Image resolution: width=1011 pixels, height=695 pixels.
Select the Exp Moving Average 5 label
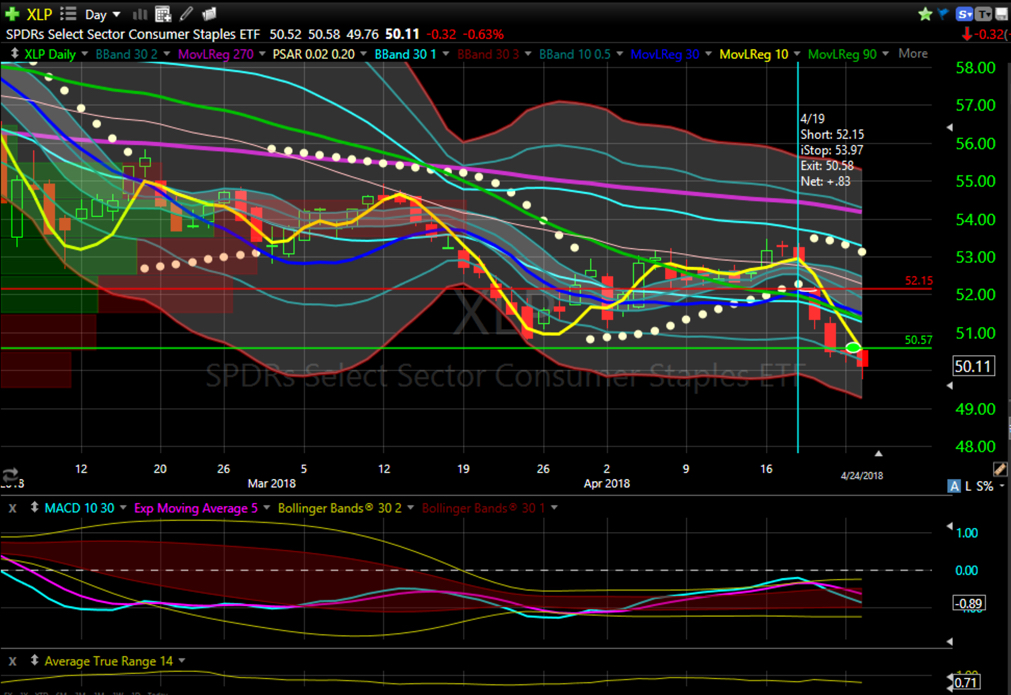tap(196, 508)
